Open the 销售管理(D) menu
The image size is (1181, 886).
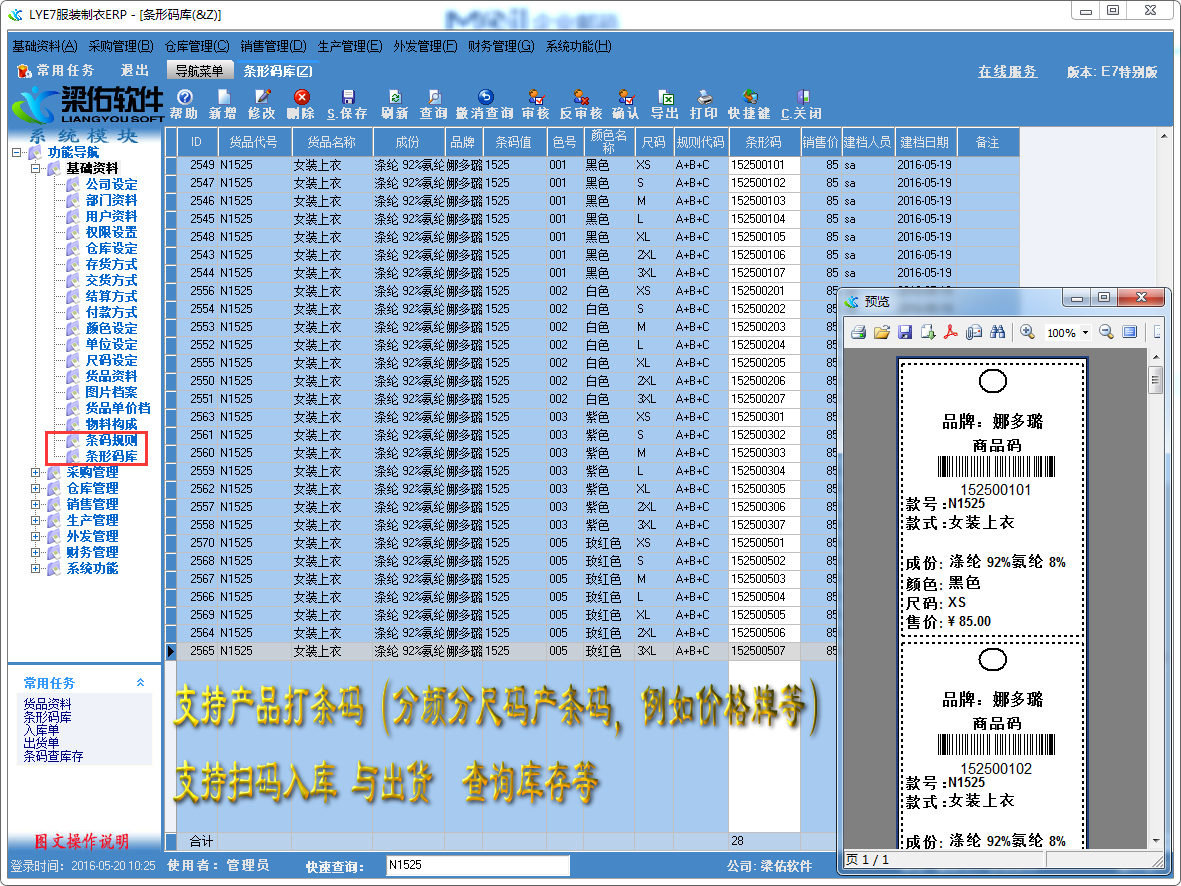coord(273,46)
